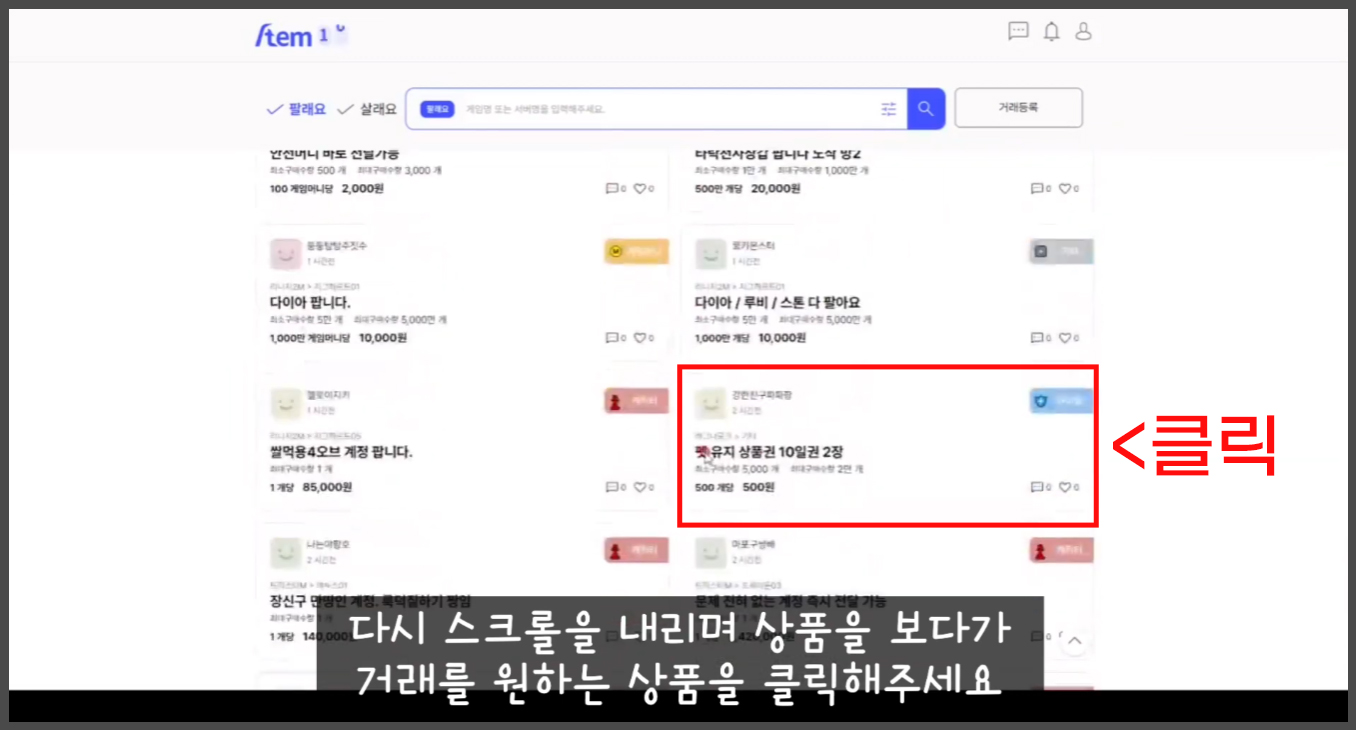Click the scroll-to-top arrow button
This screenshot has width=1356, height=730.
(1074, 641)
